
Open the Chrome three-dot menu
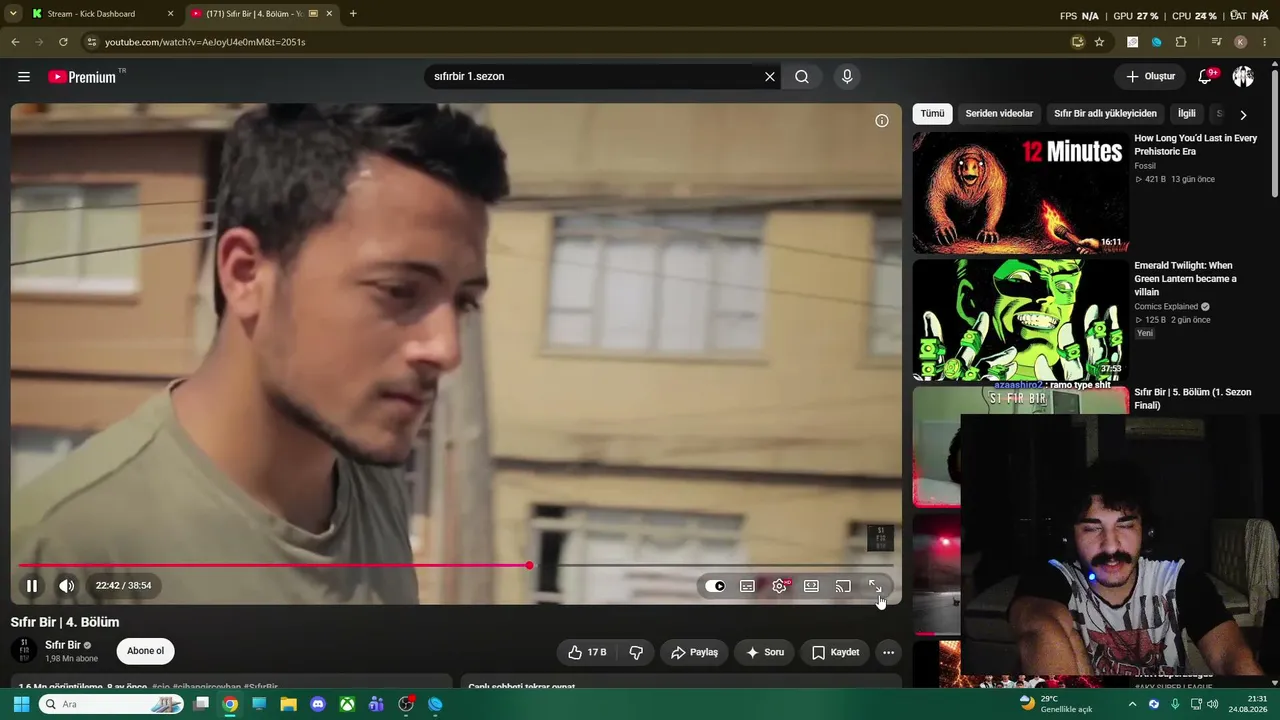(1265, 42)
